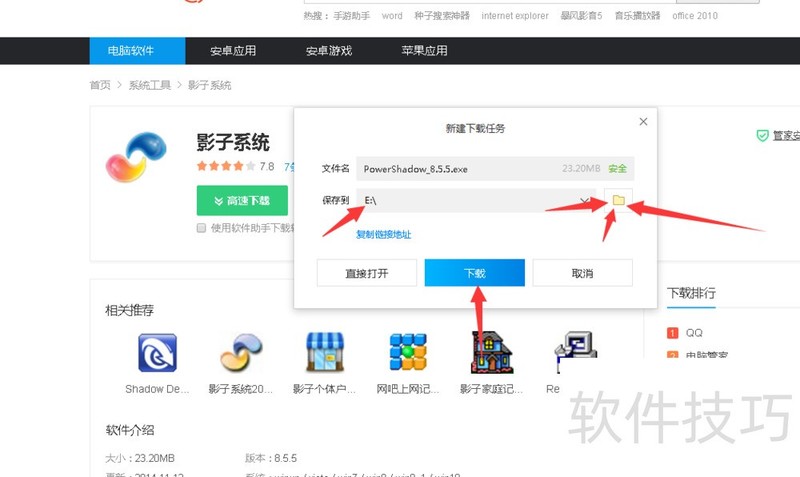
Task: Switch to the 安卓应用 tab
Action: point(233,51)
